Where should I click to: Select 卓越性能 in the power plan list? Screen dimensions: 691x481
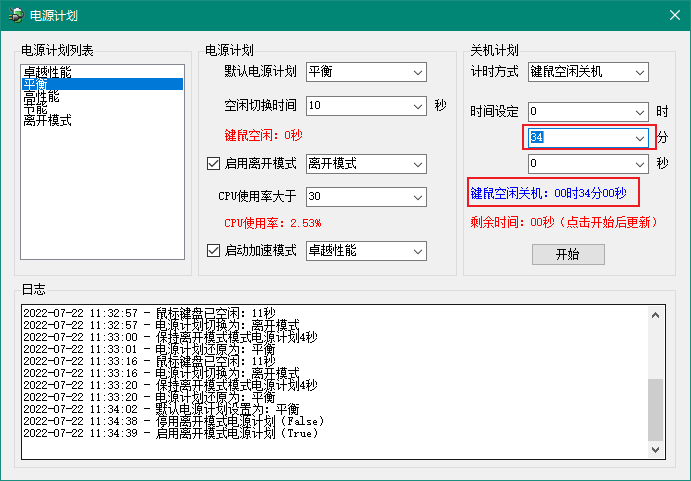[x=102, y=72]
